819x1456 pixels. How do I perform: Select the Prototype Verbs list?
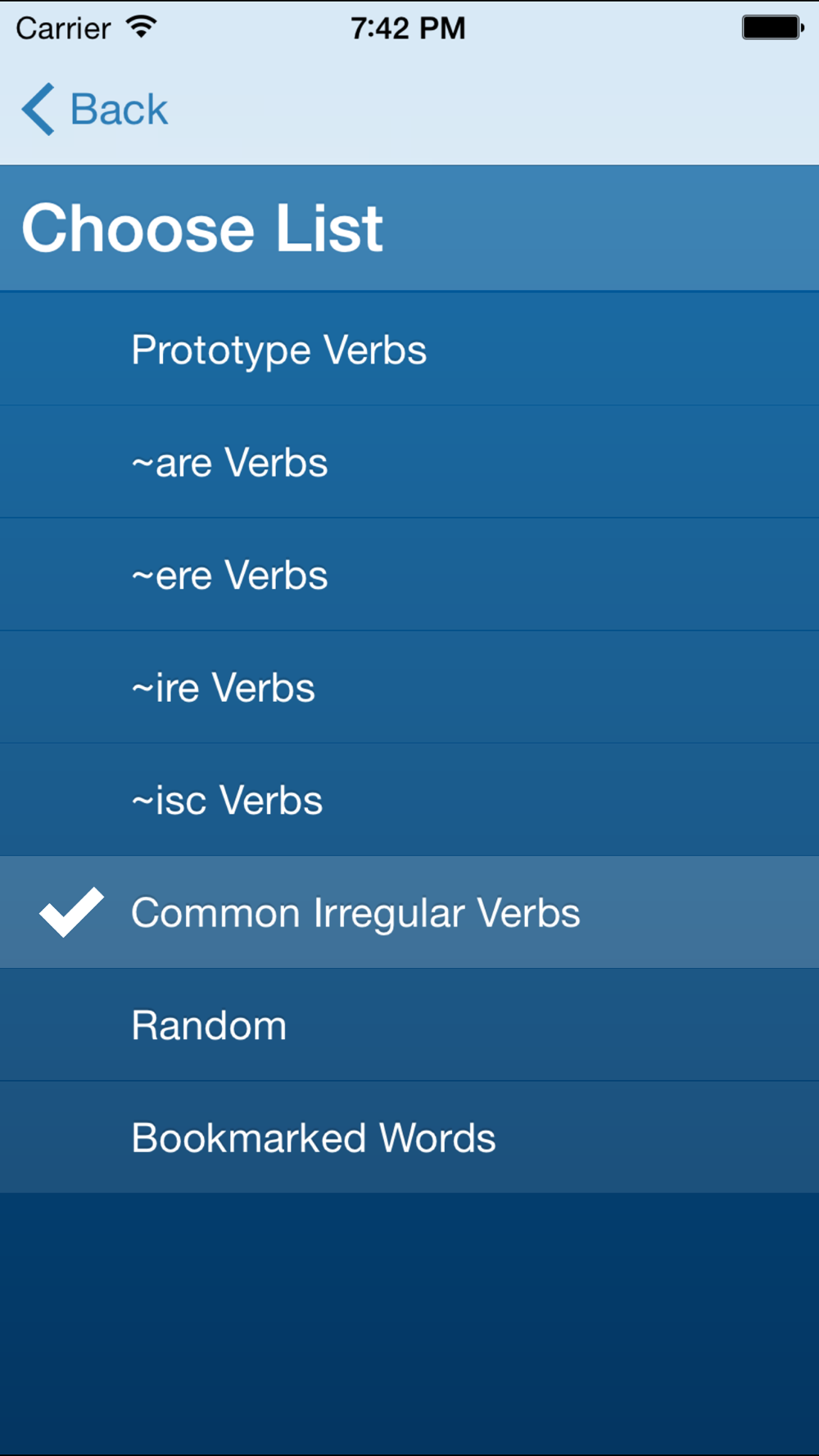(278, 350)
